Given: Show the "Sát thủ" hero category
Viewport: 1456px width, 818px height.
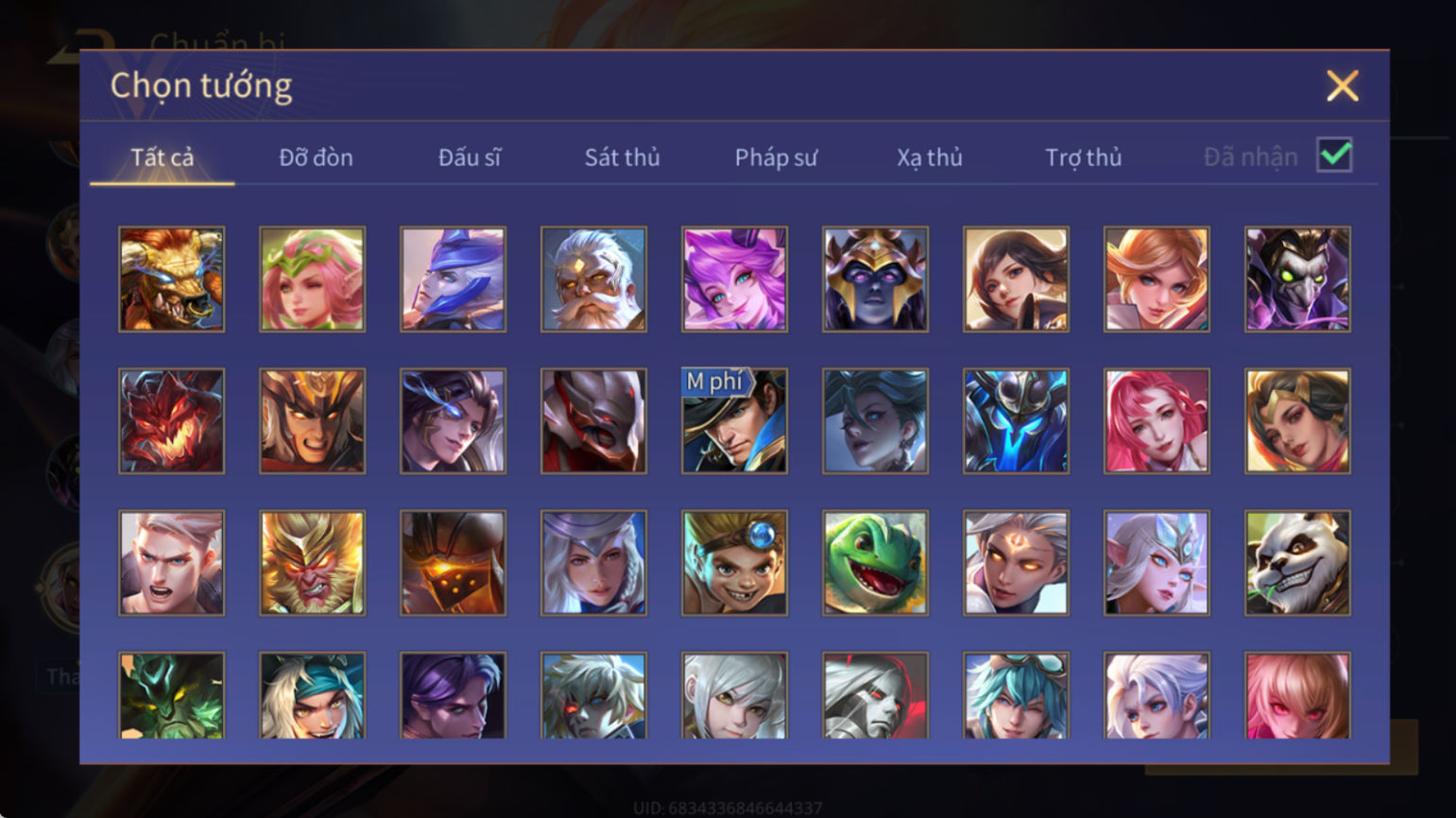Looking at the screenshot, I should tap(622, 157).
